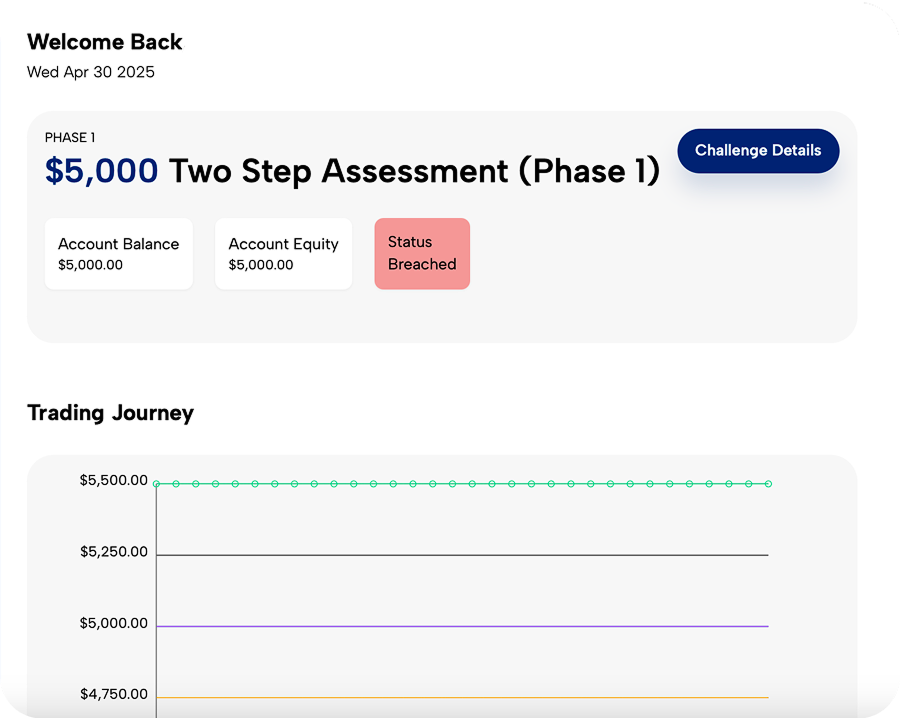Click the last green circle data point

(768, 484)
